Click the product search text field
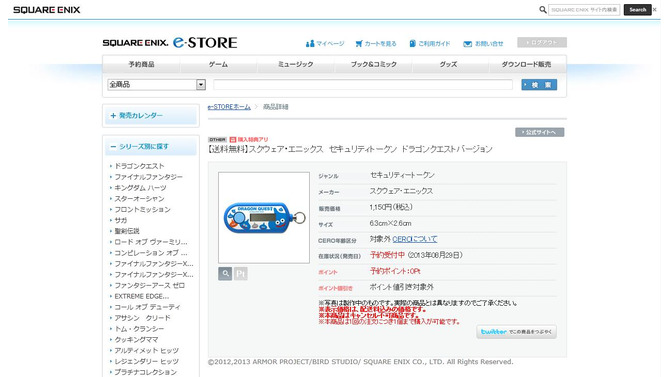Viewport: 670px width, 377px height. coord(363,85)
